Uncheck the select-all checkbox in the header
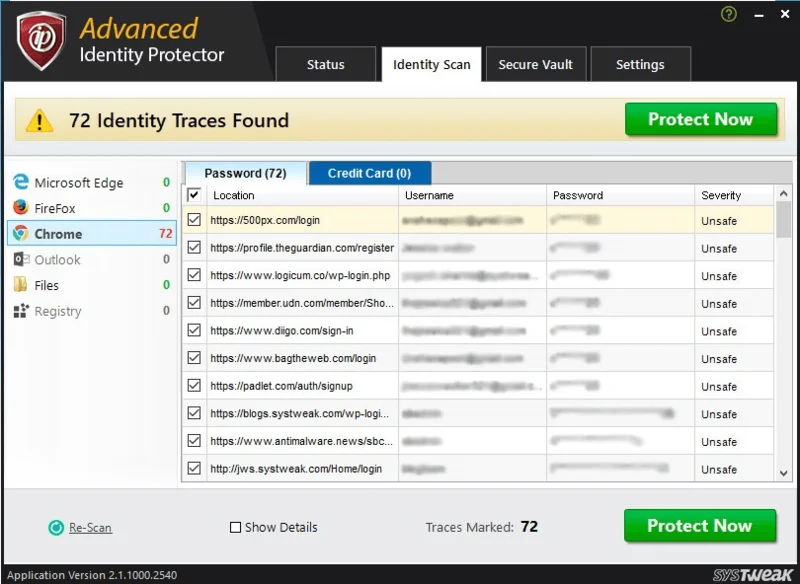Image resolution: width=800 pixels, height=584 pixels. 193,195
